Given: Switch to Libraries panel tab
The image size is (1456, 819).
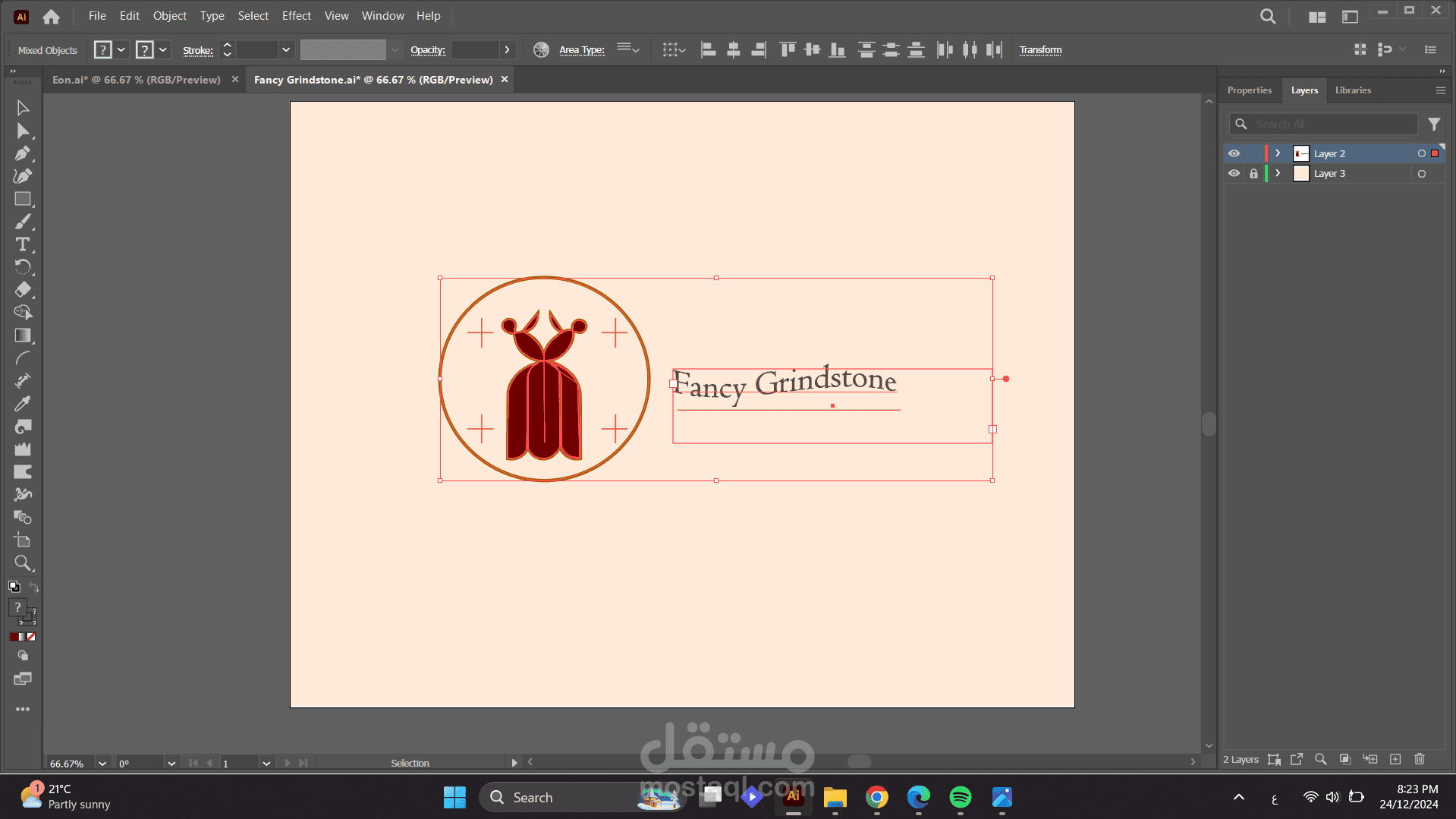Looking at the screenshot, I should [x=1353, y=90].
